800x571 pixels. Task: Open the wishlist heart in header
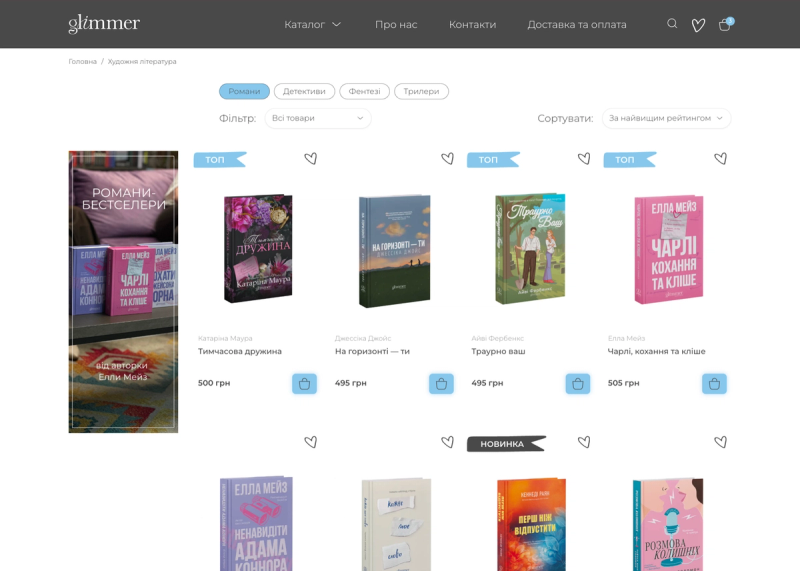[x=698, y=24]
